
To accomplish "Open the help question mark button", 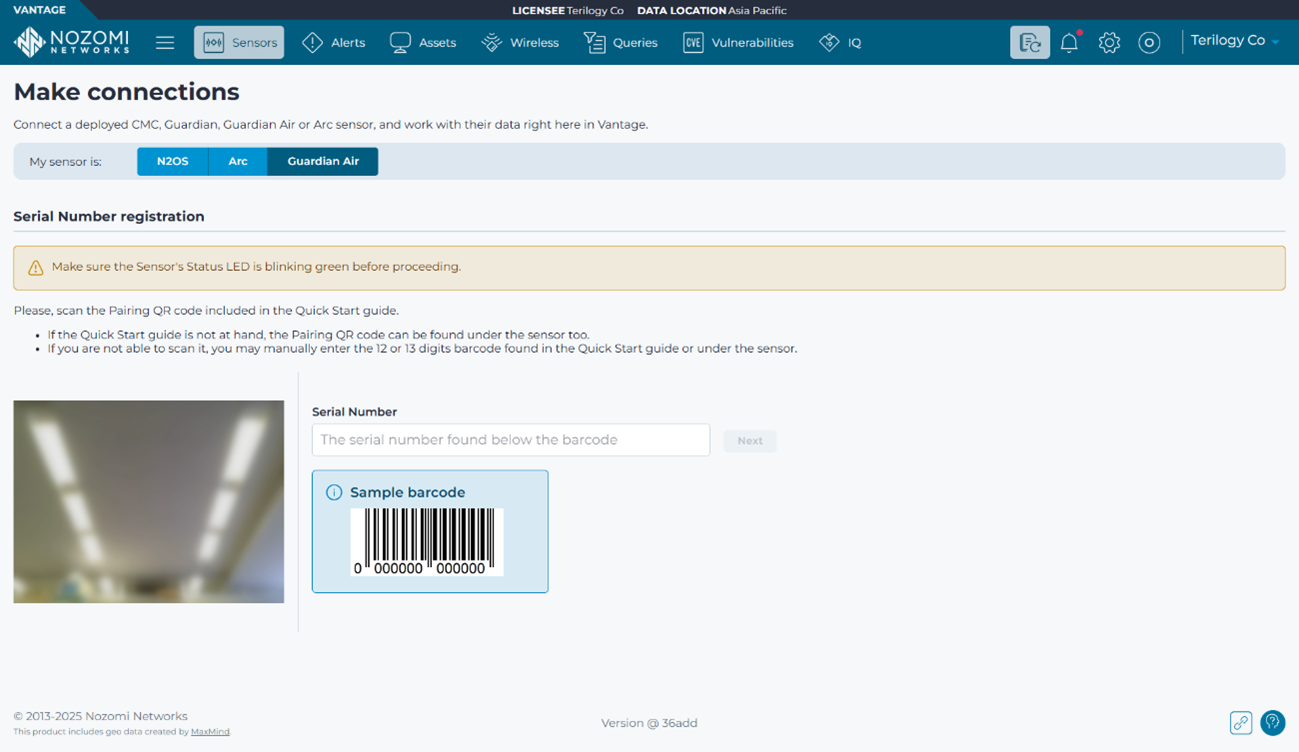I will [x=1273, y=723].
